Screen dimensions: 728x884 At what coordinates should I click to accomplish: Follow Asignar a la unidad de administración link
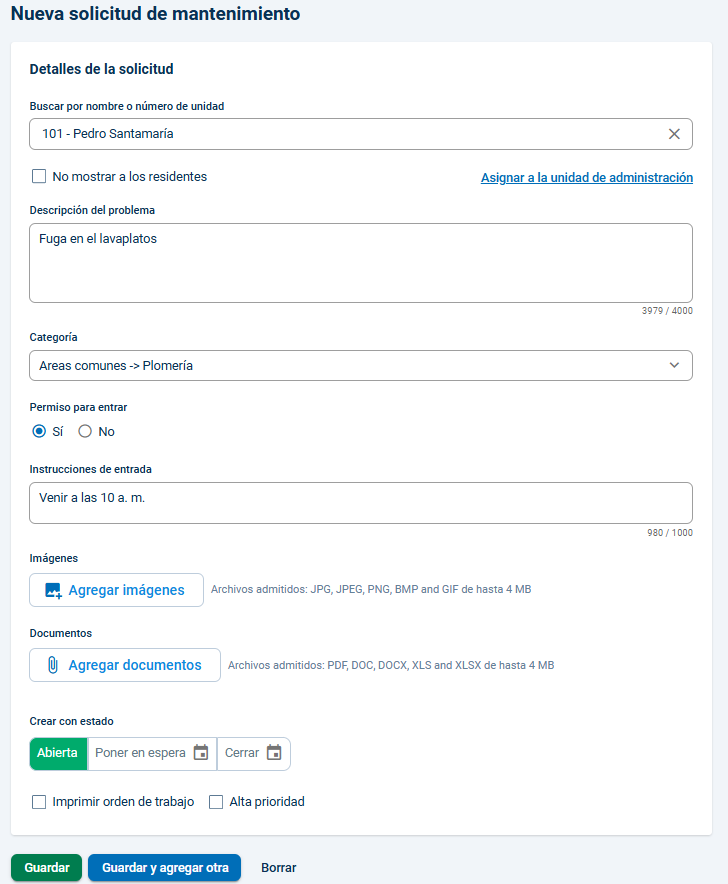(x=587, y=178)
